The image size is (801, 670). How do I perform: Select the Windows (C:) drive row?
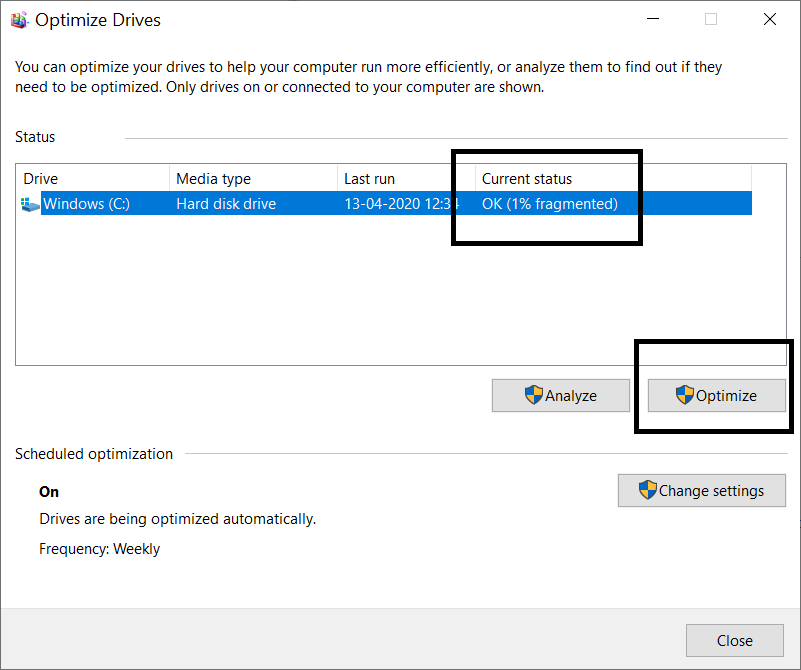[300, 203]
